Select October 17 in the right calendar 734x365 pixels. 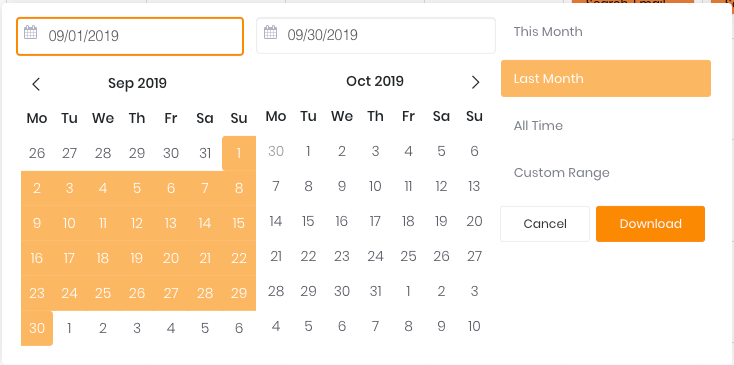click(375, 221)
